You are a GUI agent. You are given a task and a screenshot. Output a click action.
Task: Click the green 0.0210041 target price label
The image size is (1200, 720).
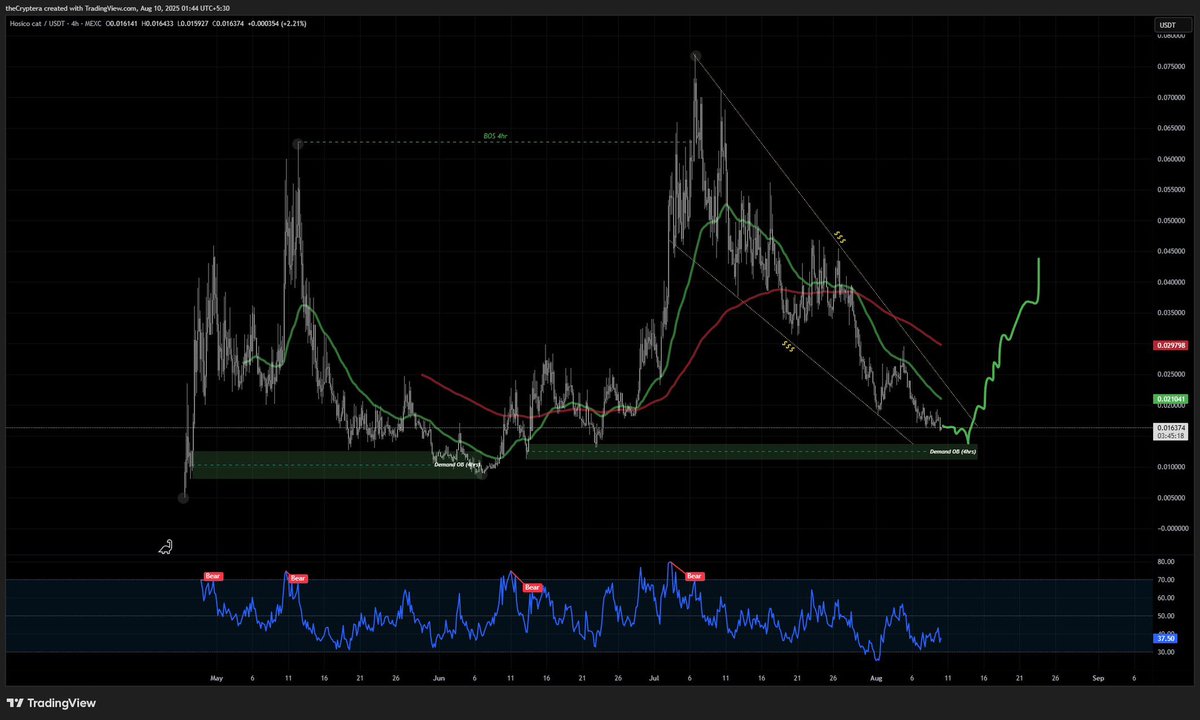[1170, 399]
